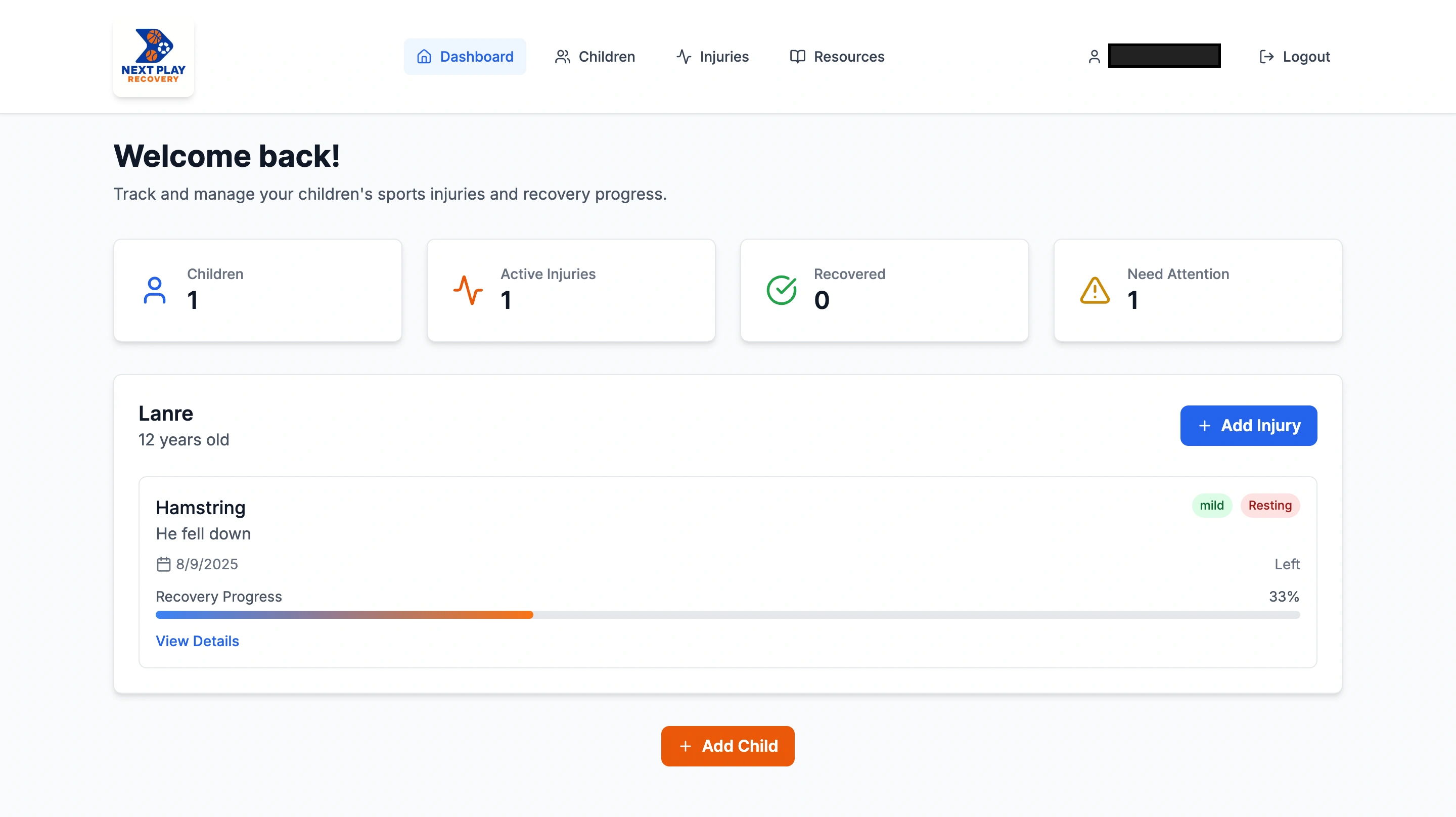Click the mild severity badge

(1211, 505)
